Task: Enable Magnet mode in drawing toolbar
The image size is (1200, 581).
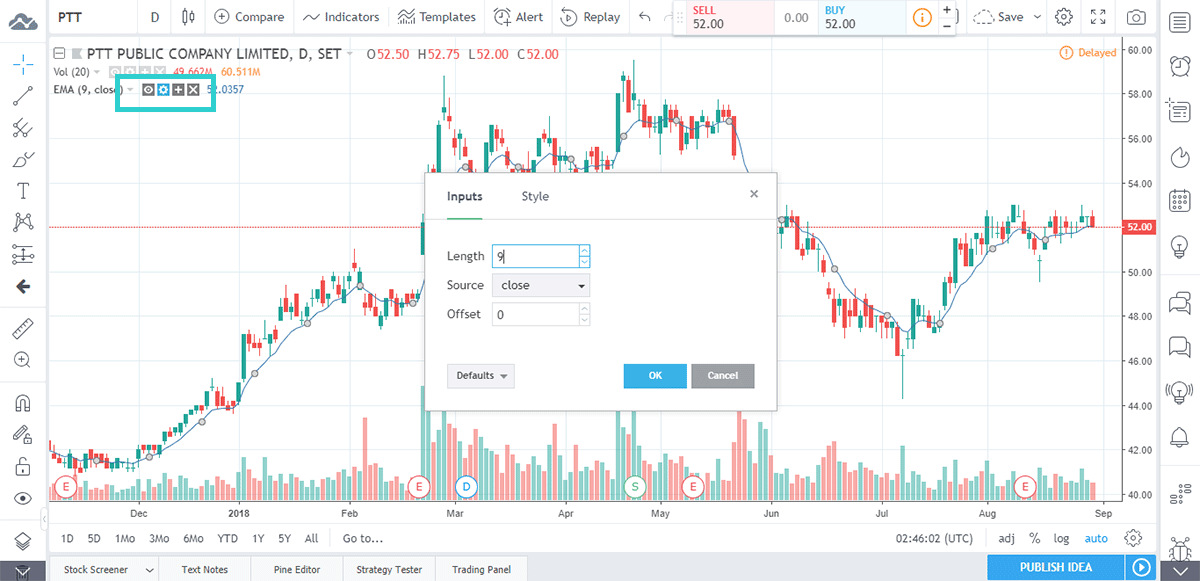Action: (22, 403)
